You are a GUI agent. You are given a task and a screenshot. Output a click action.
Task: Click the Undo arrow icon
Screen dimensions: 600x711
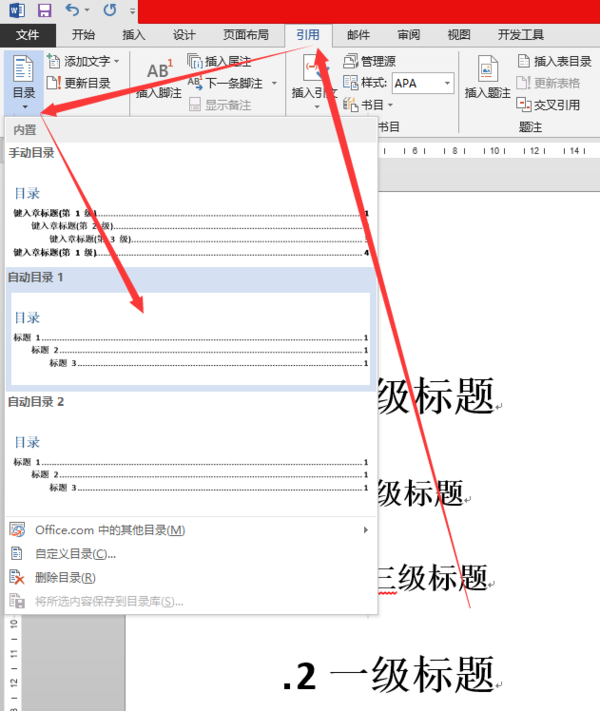[x=73, y=10]
